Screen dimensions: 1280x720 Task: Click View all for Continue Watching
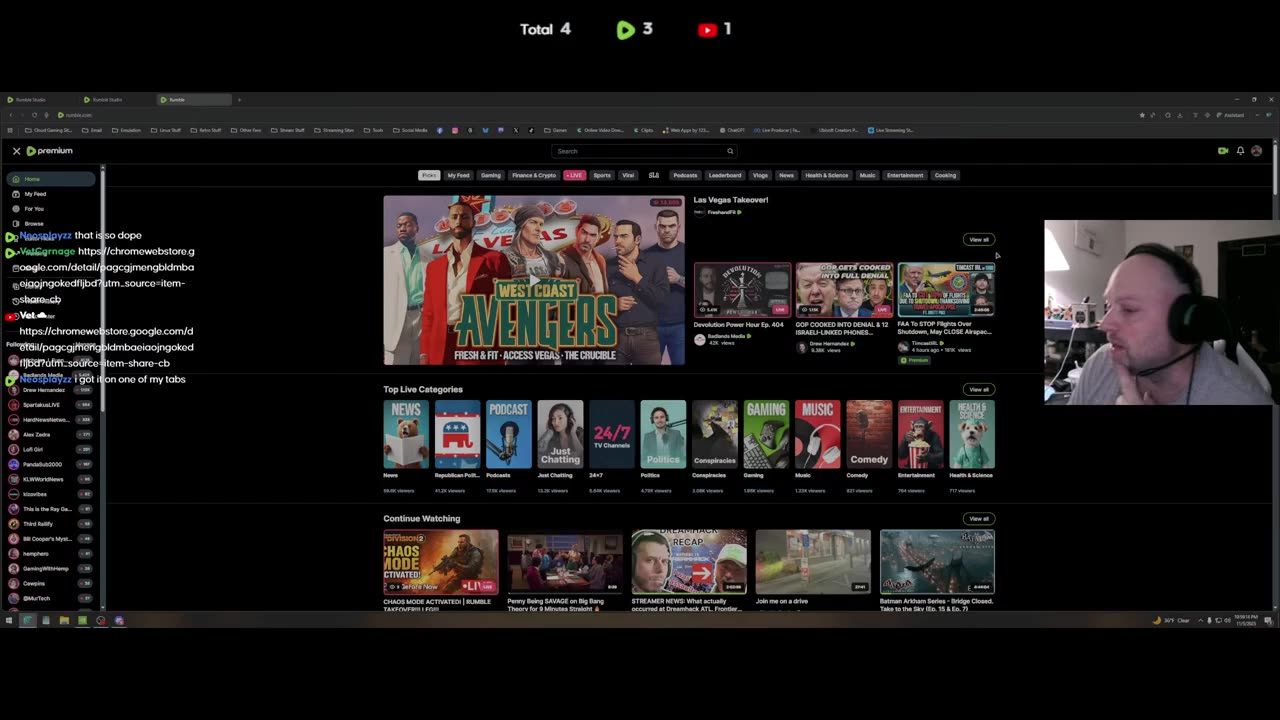pyautogui.click(x=978, y=519)
